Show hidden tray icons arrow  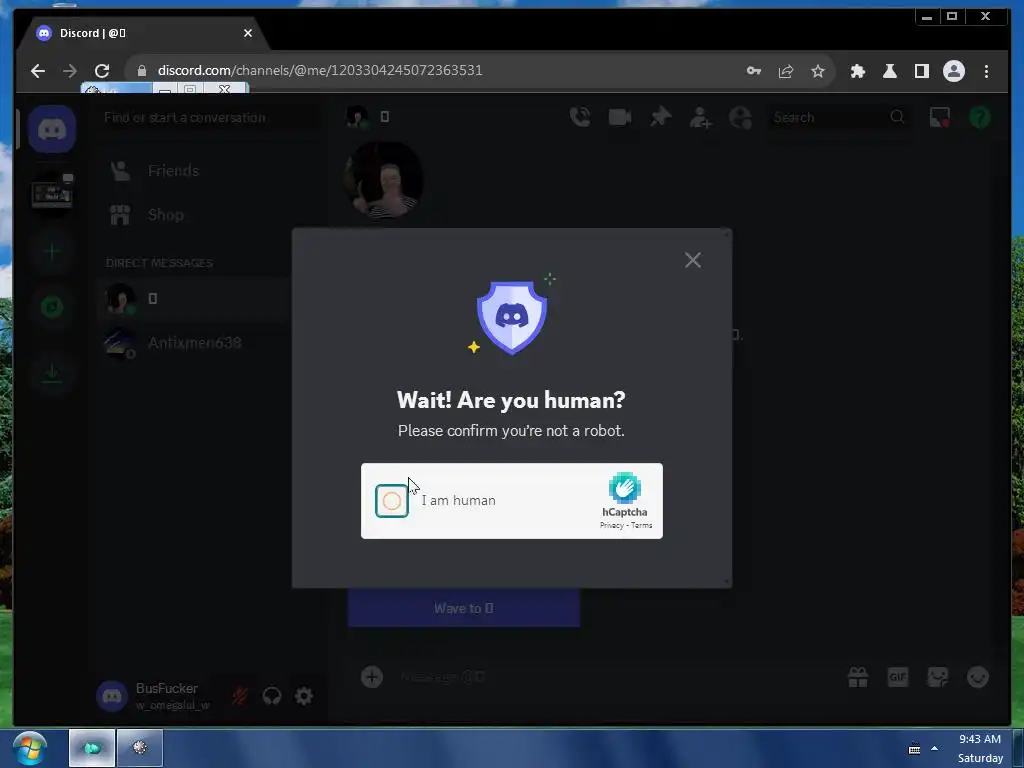935,748
